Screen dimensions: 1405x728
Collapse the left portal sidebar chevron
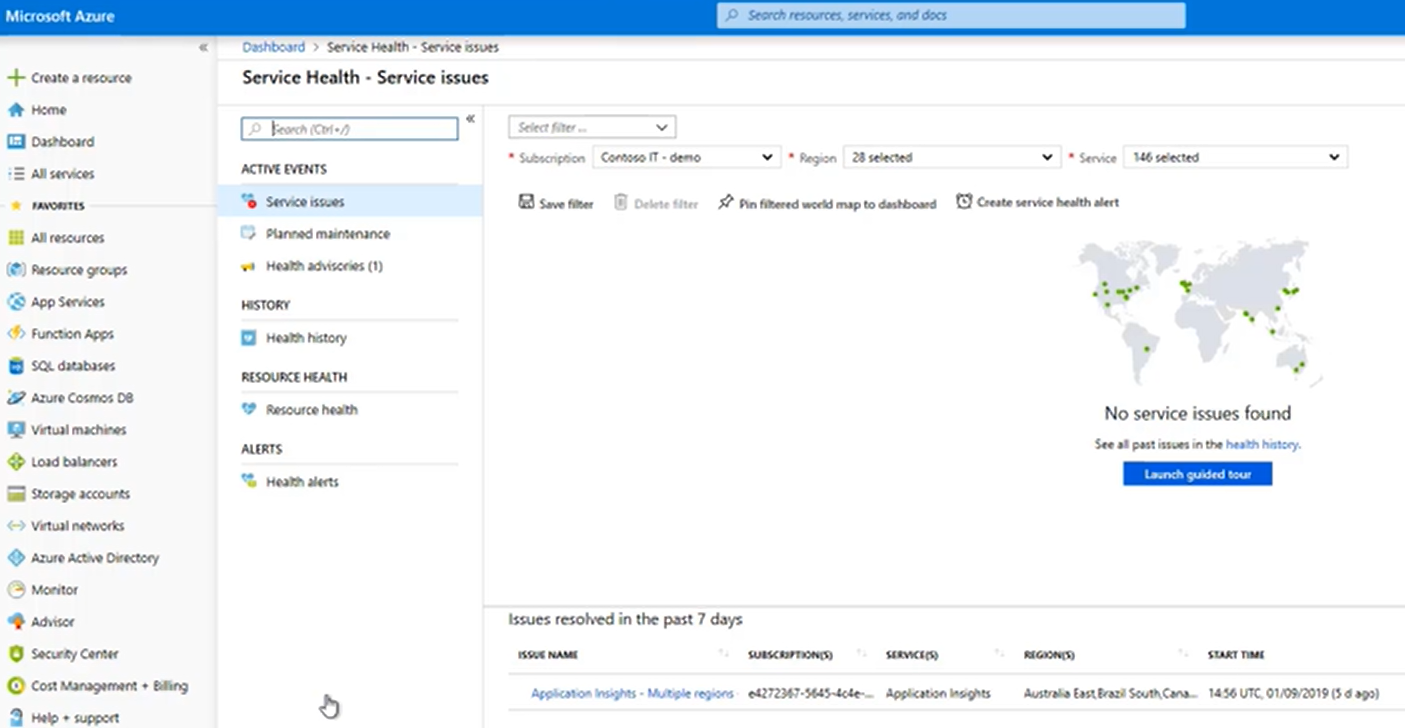[203, 47]
